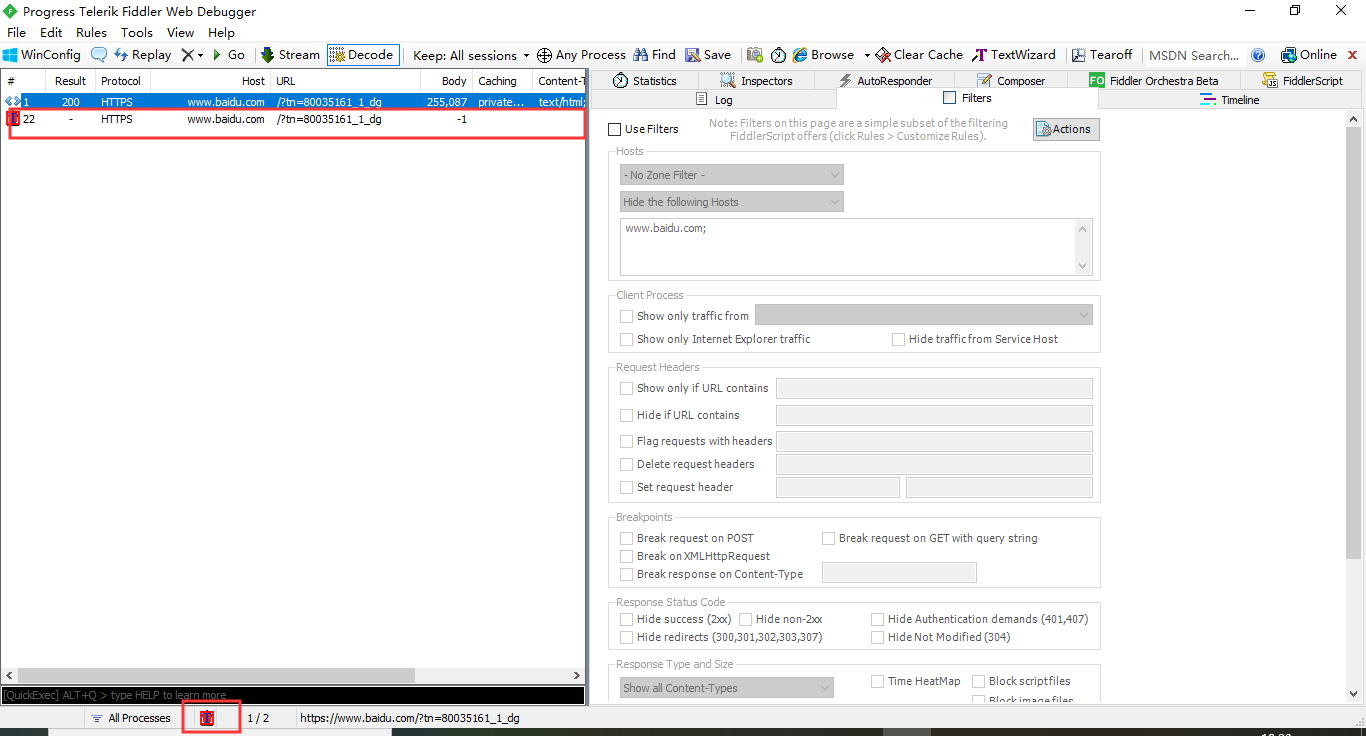Click the comment speech bubble icon
This screenshot has height=736, width=1366.
coord(99,55)
